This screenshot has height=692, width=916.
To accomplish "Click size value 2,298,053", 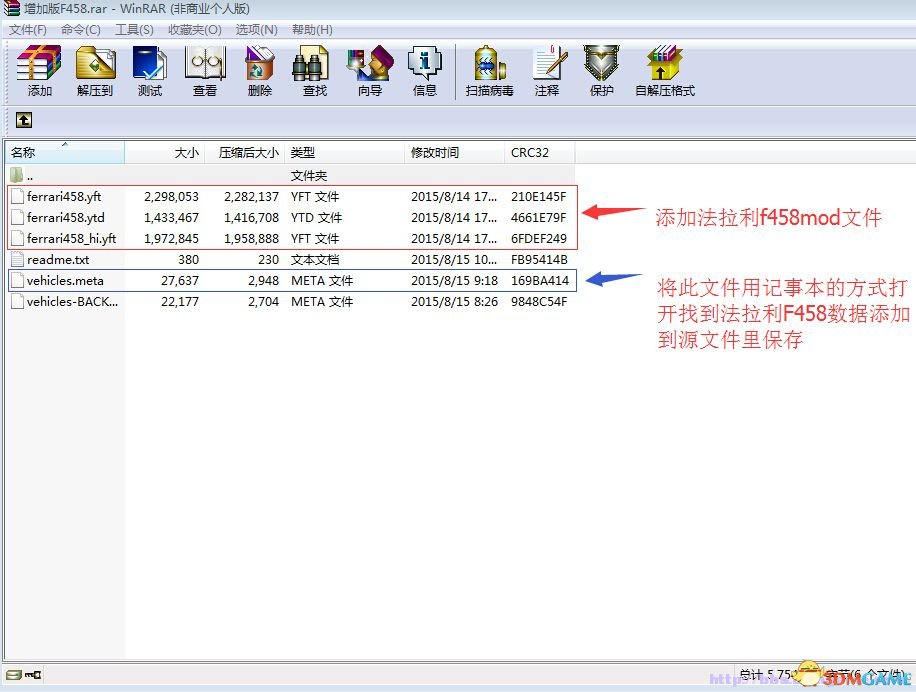I will click(x=171, y=197).
